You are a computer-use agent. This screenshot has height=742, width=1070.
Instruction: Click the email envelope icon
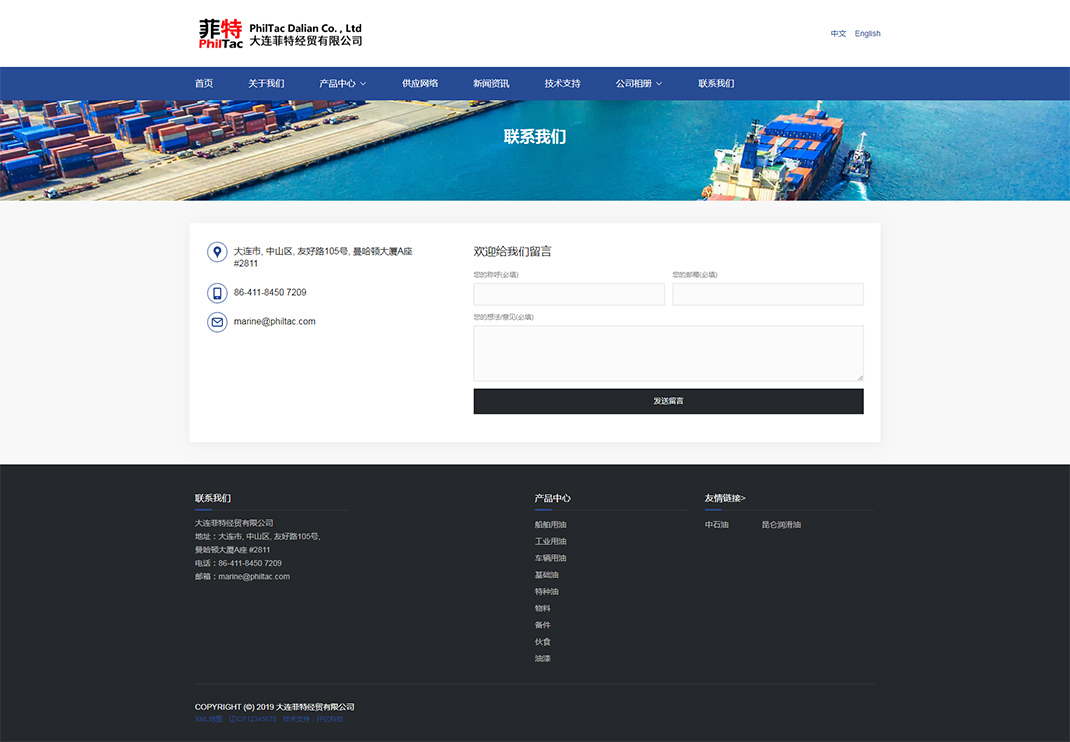click(217, 322)
